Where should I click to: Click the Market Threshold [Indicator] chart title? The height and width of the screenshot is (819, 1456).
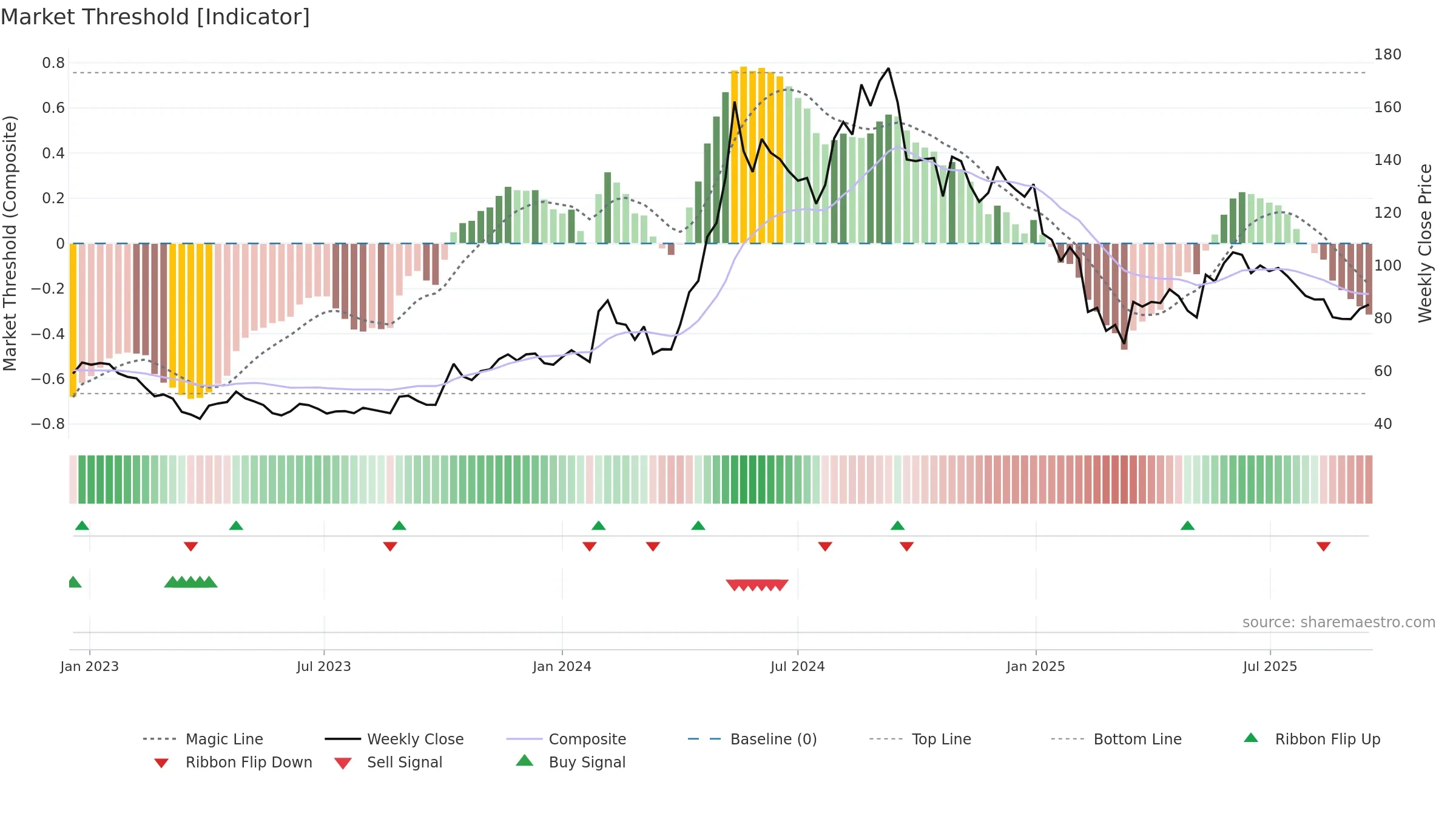point(155,17)
